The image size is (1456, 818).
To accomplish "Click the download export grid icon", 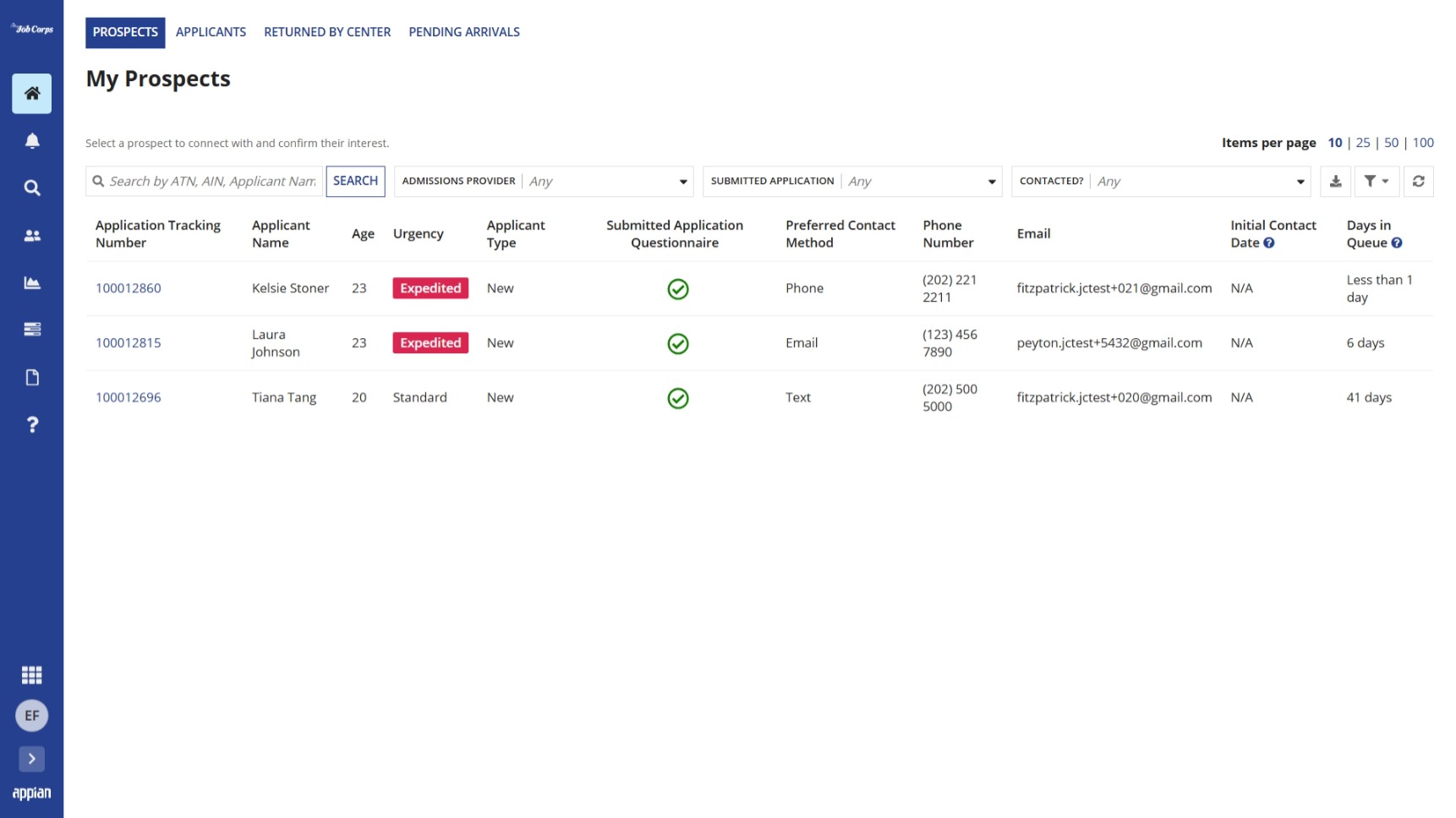I will click(1335, 182).
